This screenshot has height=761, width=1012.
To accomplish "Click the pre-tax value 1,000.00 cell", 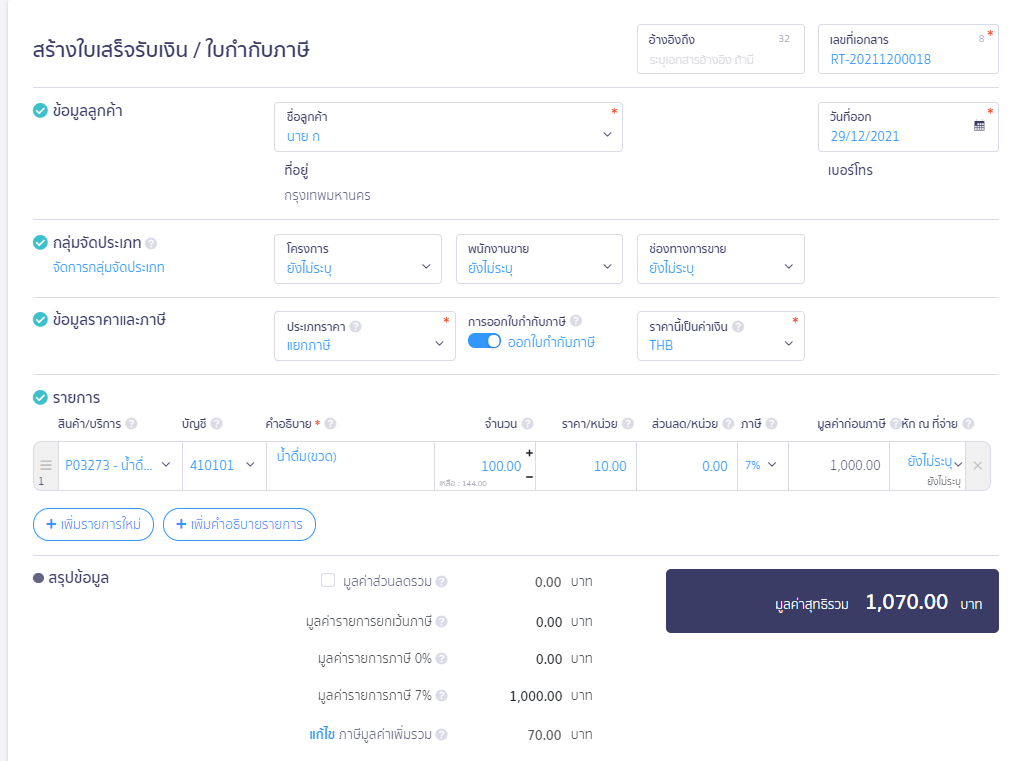I will [839, 465].
